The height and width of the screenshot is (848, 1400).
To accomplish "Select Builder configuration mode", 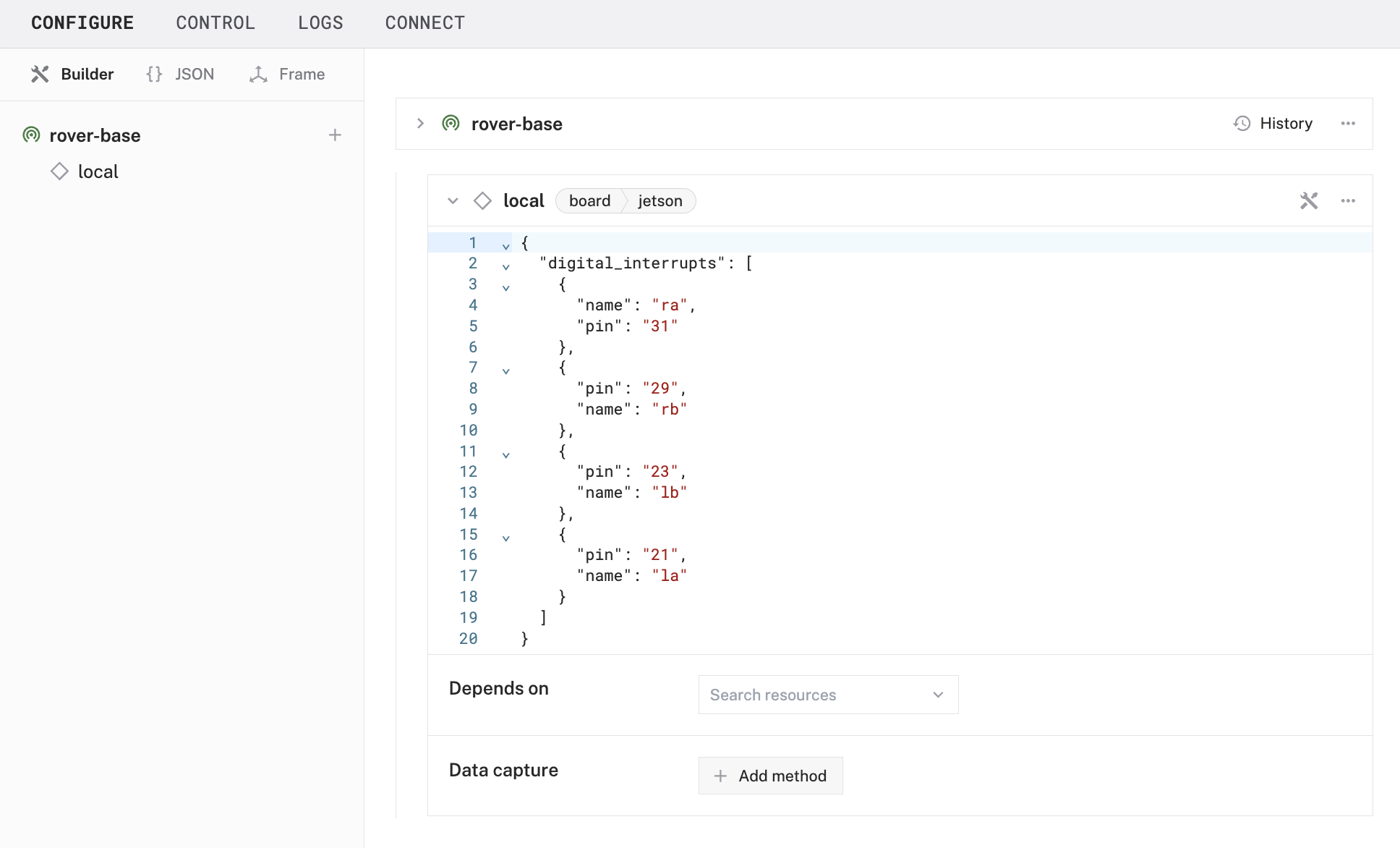I will (x=72, y=75).
